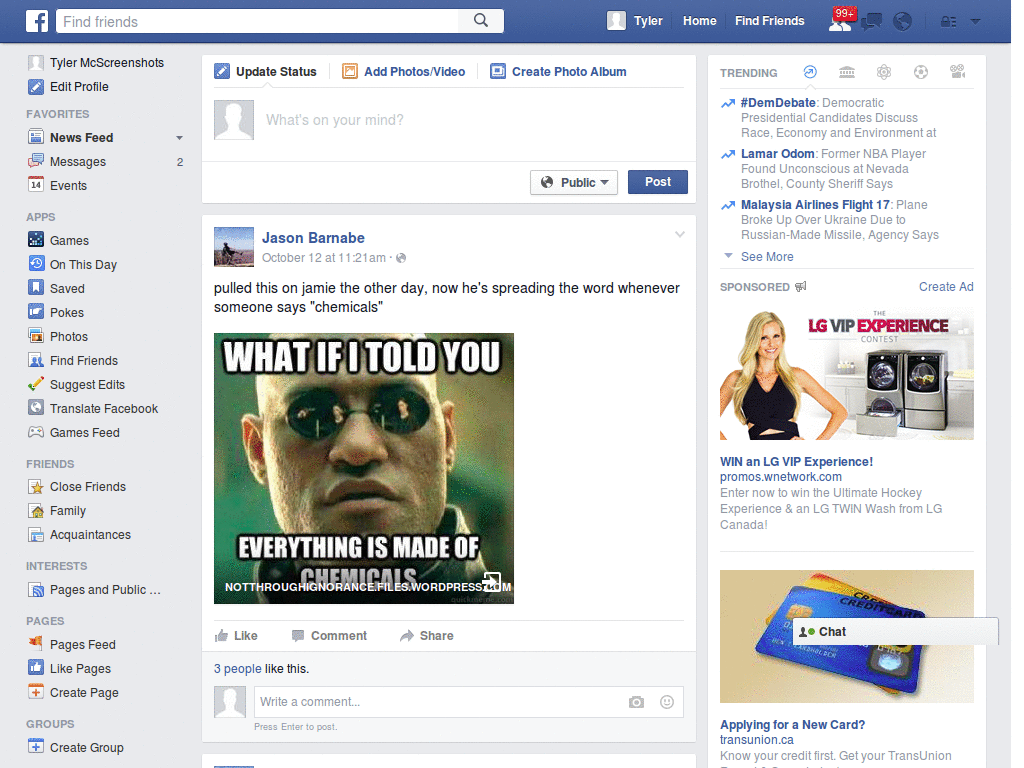1024x768 pixels.
Task: Select the science trending tab icon
Action: click(x=884, y=72)
